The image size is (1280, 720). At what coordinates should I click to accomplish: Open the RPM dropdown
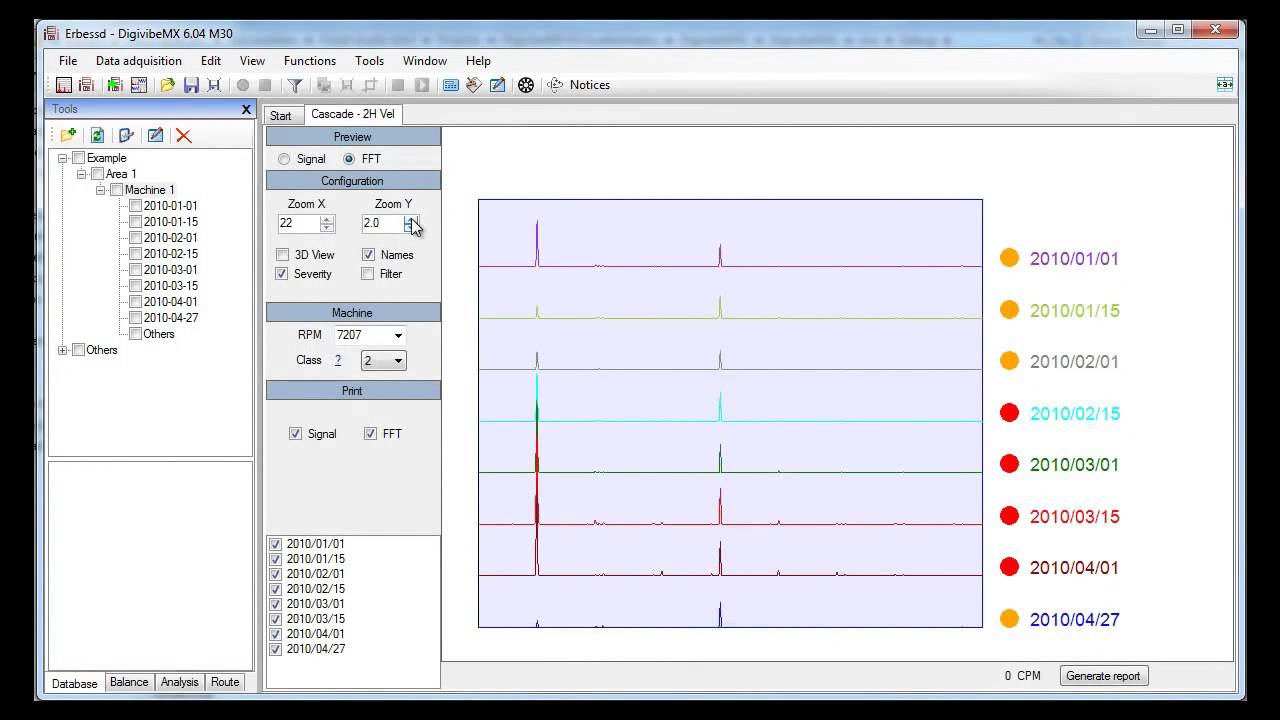[398, 336]
